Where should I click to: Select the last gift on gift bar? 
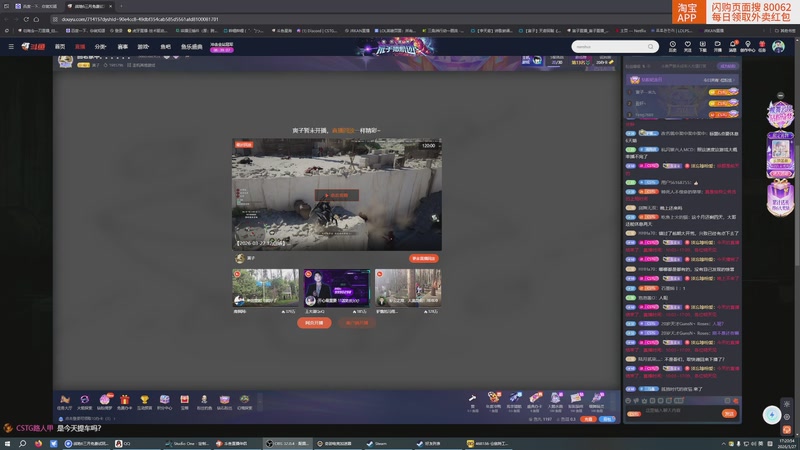596,402
